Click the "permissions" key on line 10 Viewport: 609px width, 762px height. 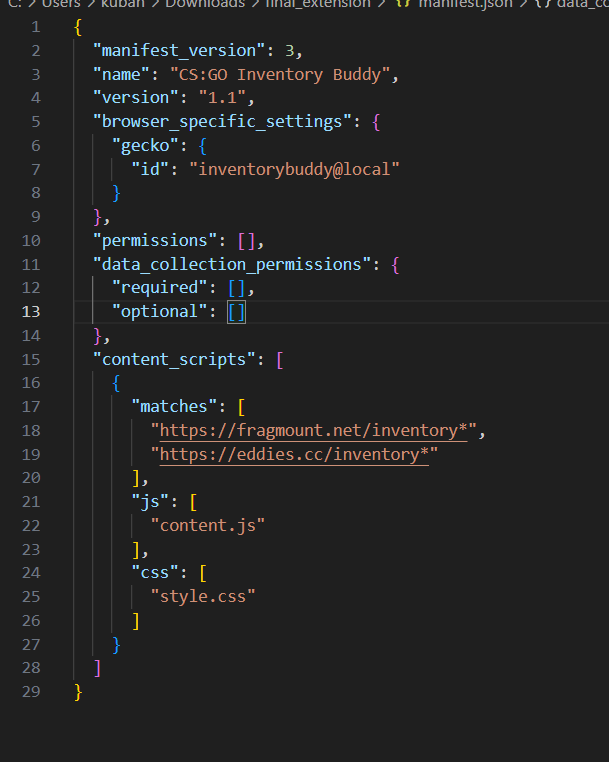(x=155, y=241)
